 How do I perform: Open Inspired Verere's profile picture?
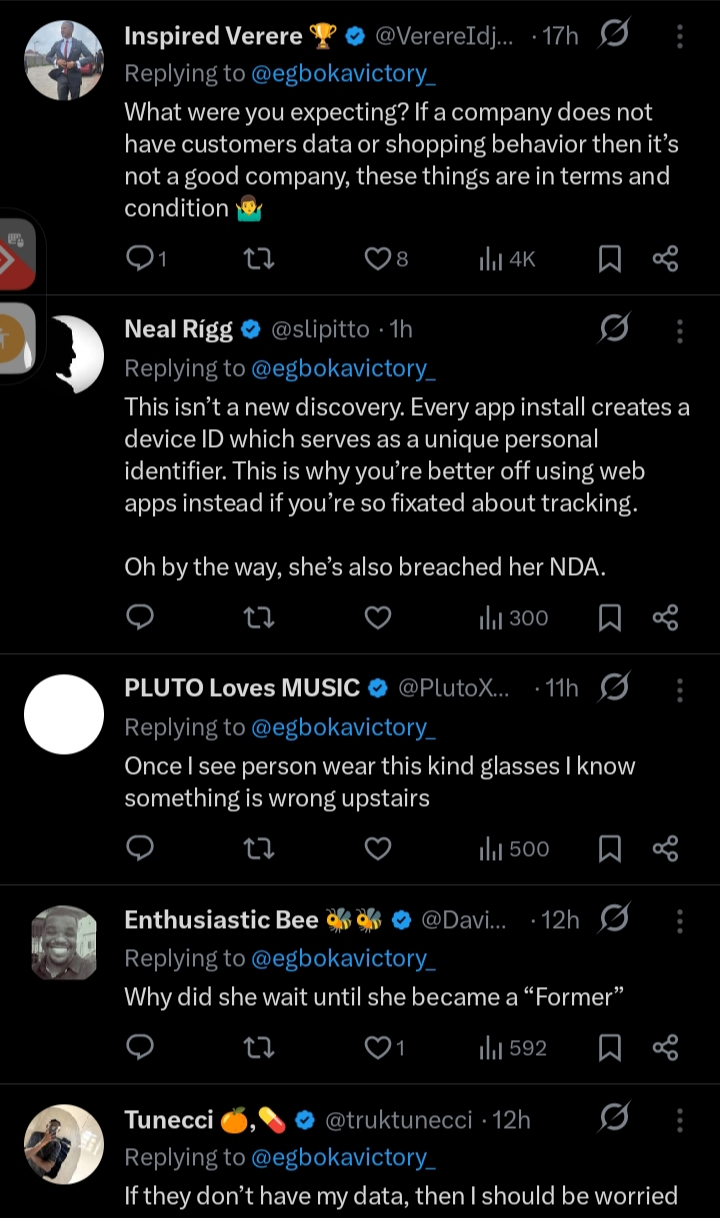(64, 60)
